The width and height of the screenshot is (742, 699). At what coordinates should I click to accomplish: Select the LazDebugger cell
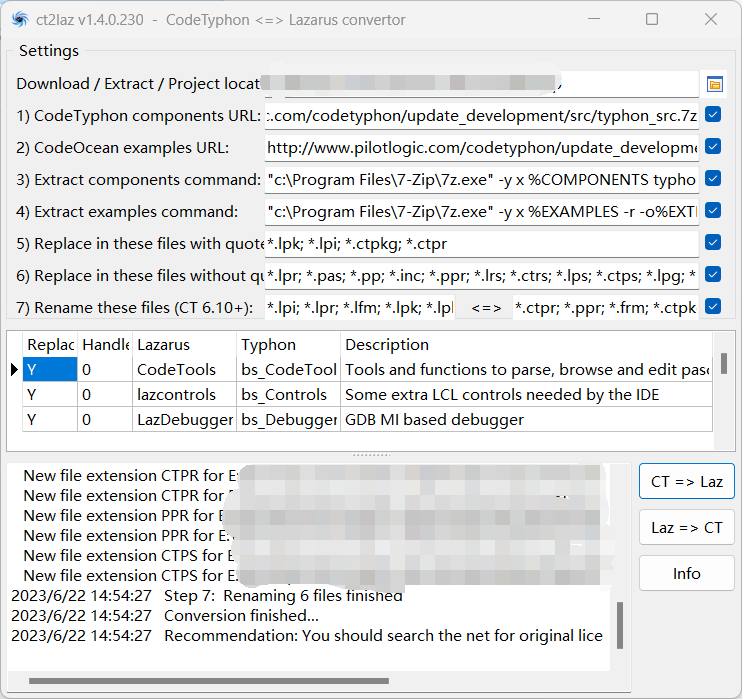[185, 420]
